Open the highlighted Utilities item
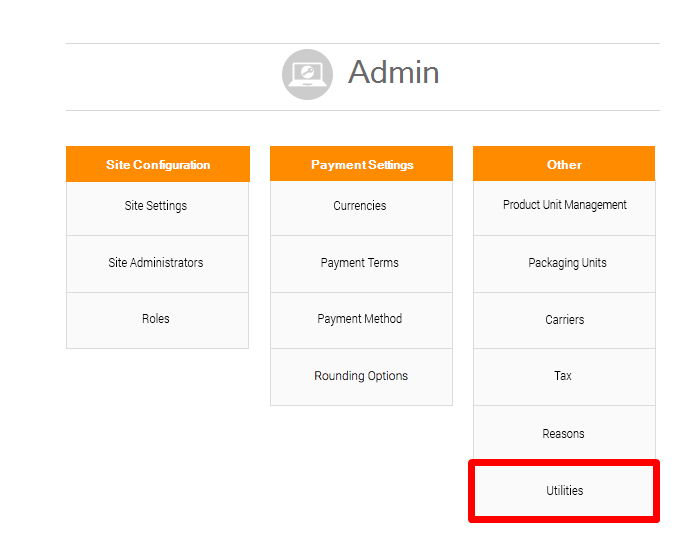699x547 pixels. point(564,491)
